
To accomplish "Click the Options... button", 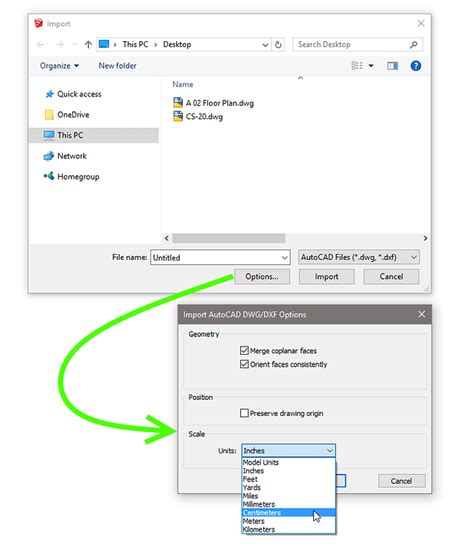I will coord(262,277).
